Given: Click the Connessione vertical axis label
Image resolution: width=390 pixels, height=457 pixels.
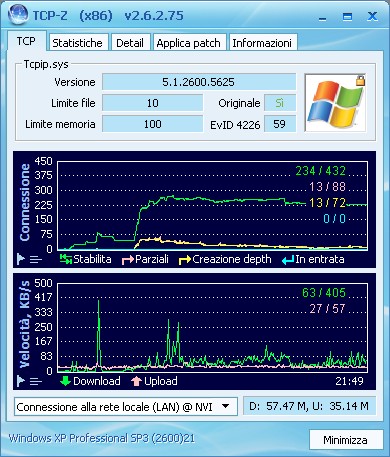Looking at the screenshot, I should 25,202.
